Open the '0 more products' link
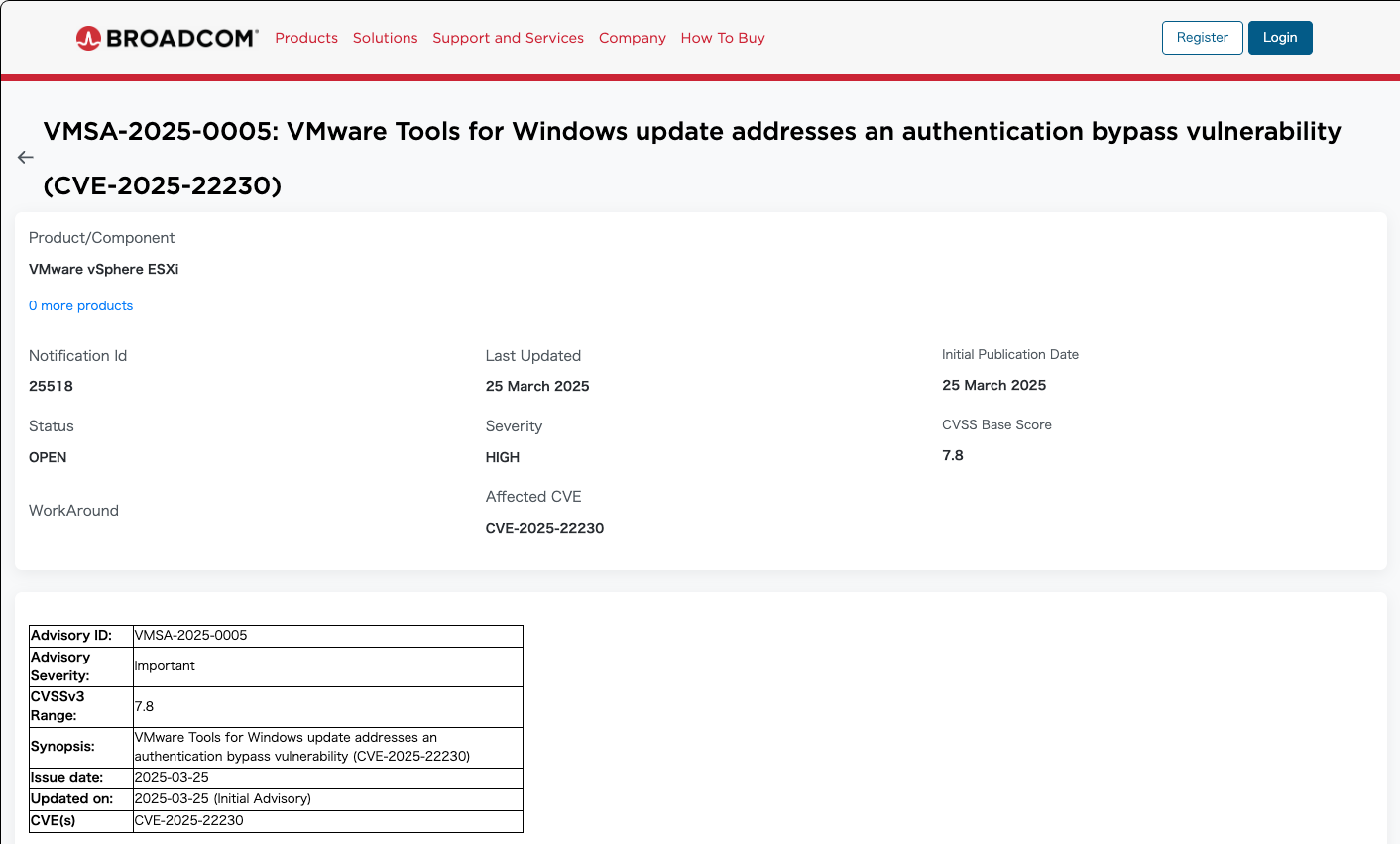This screenshot has height=844, width=1400. coord(80,305)
